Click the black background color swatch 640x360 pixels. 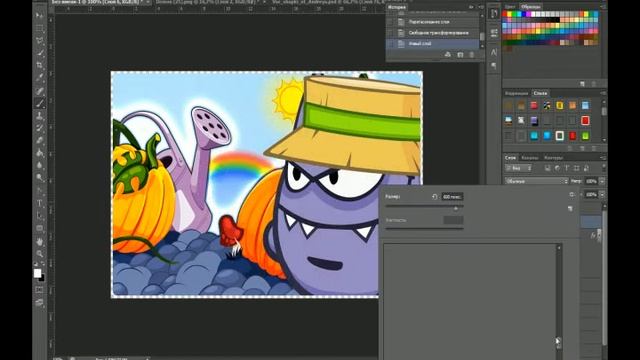pos(42,278)
